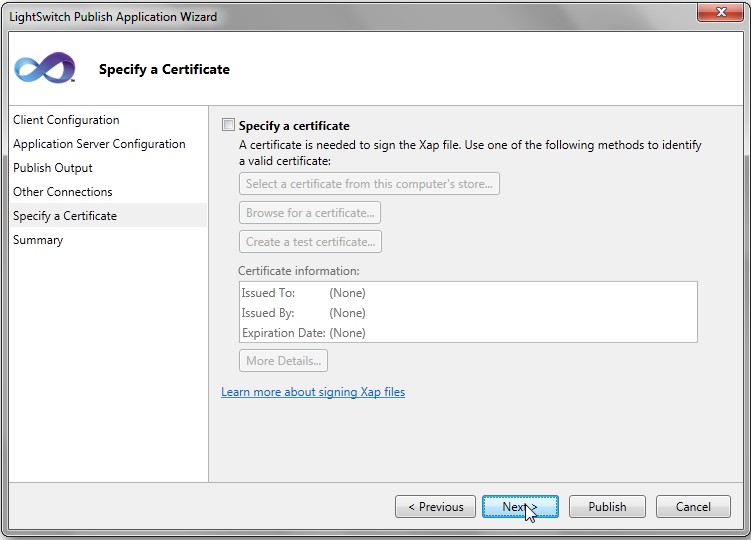
Task: Go to Client Configuration step
Action: 66,120
